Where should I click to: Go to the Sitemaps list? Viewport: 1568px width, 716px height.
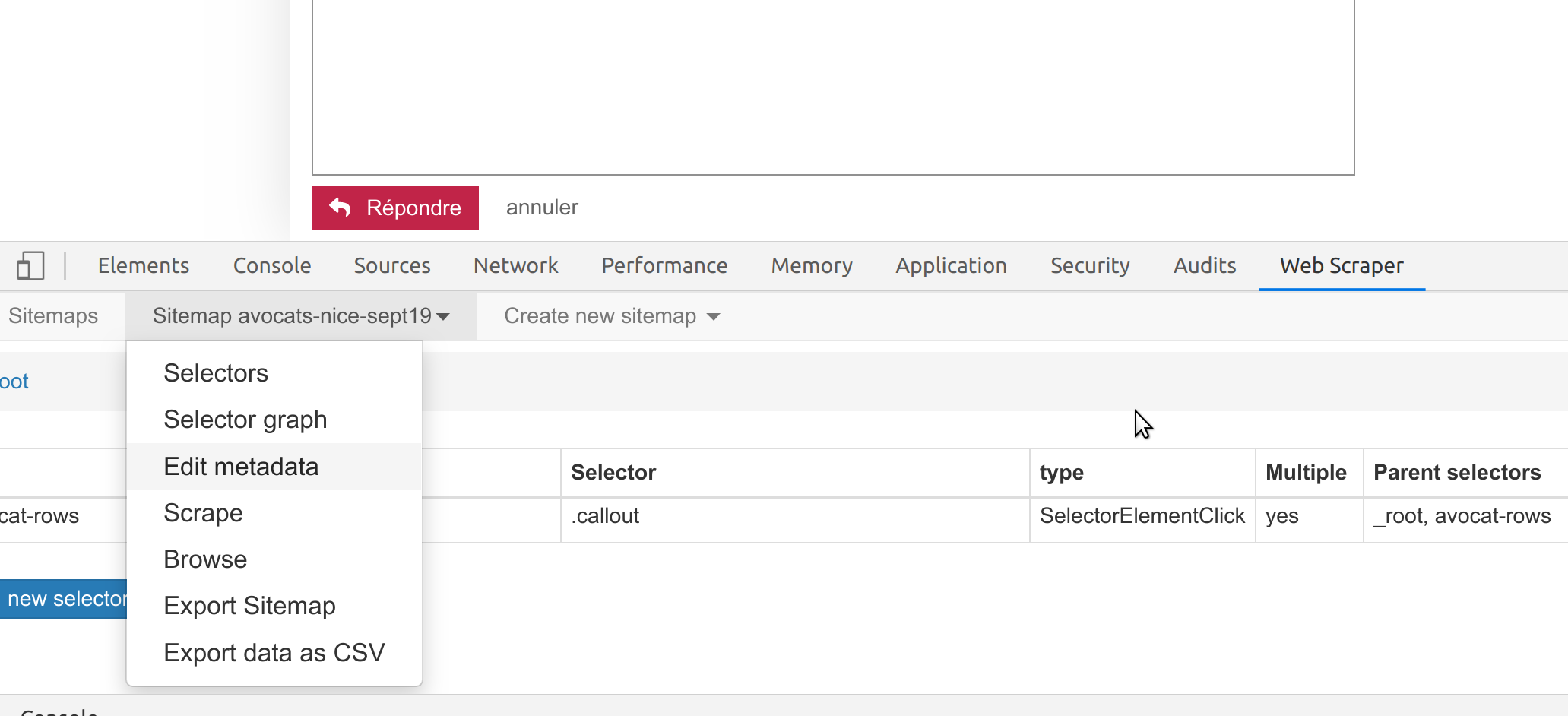click(53, 316)
